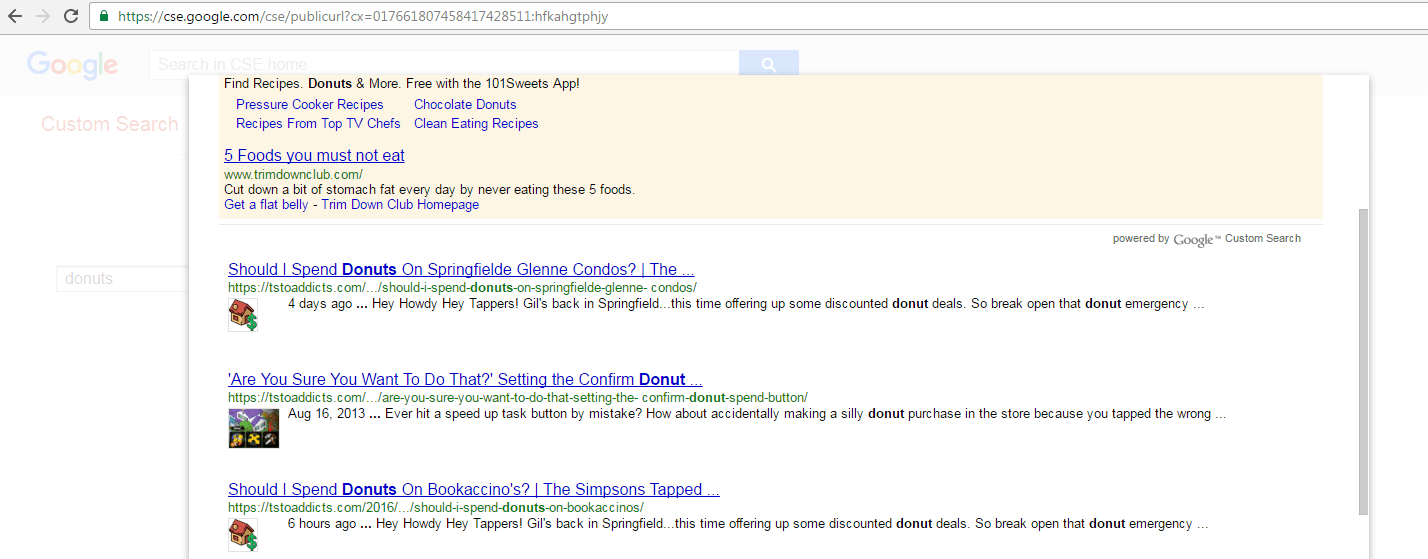The height and width of the screenshot is (559, 1428).
Task: Open the 5 Foods you must not eat ad
Action: [x=314, y=155]
